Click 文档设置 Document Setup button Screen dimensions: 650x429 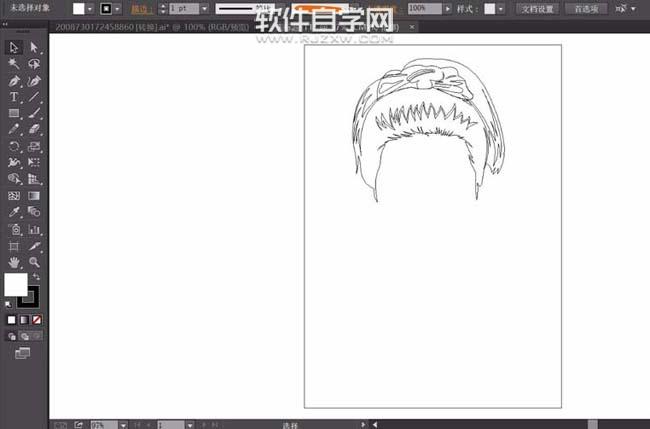coord(537,9)
